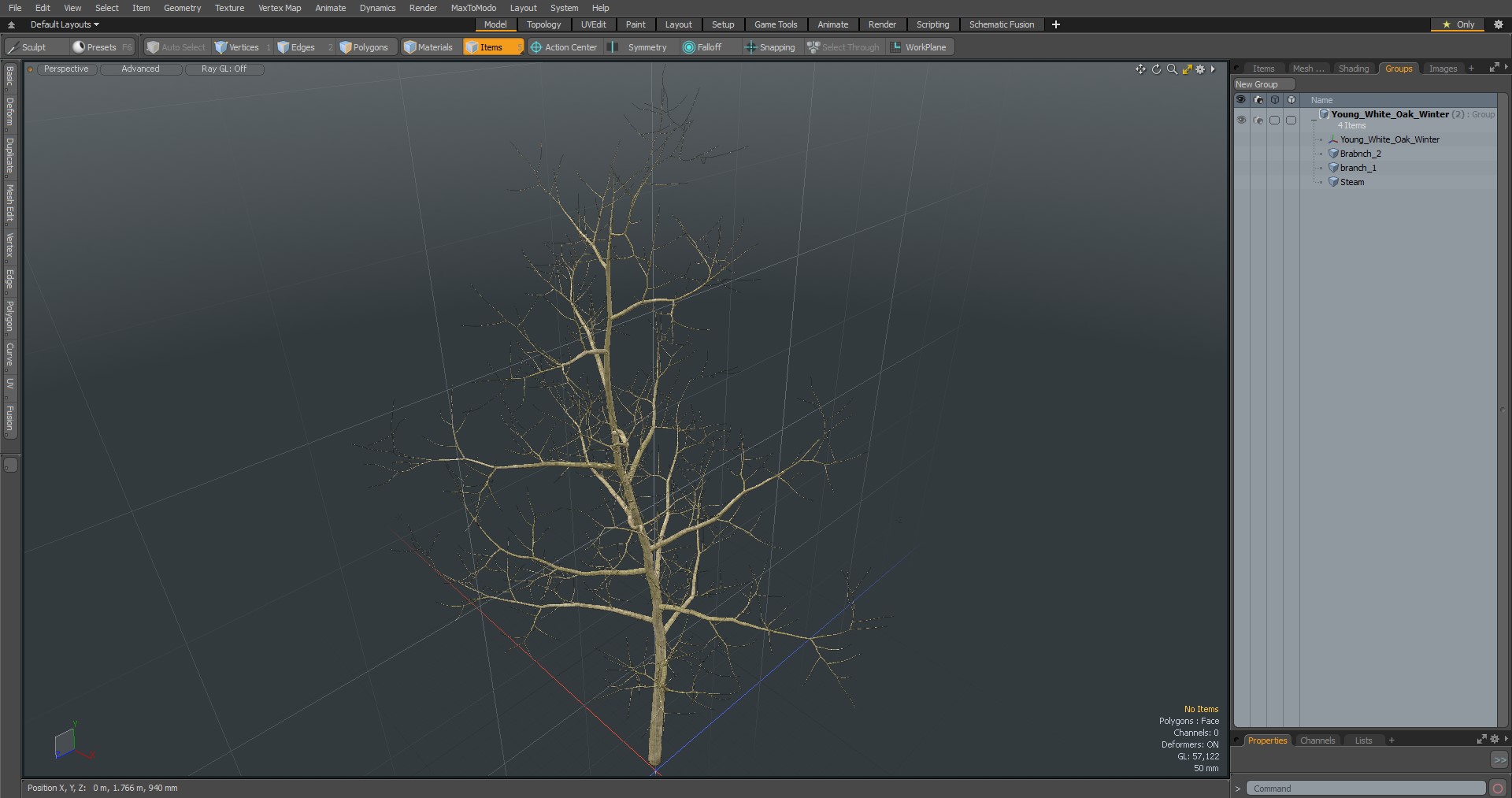The image size is (1512, 798).
Task: Add a new layout tab with plus
Action: pos(1056,24)
